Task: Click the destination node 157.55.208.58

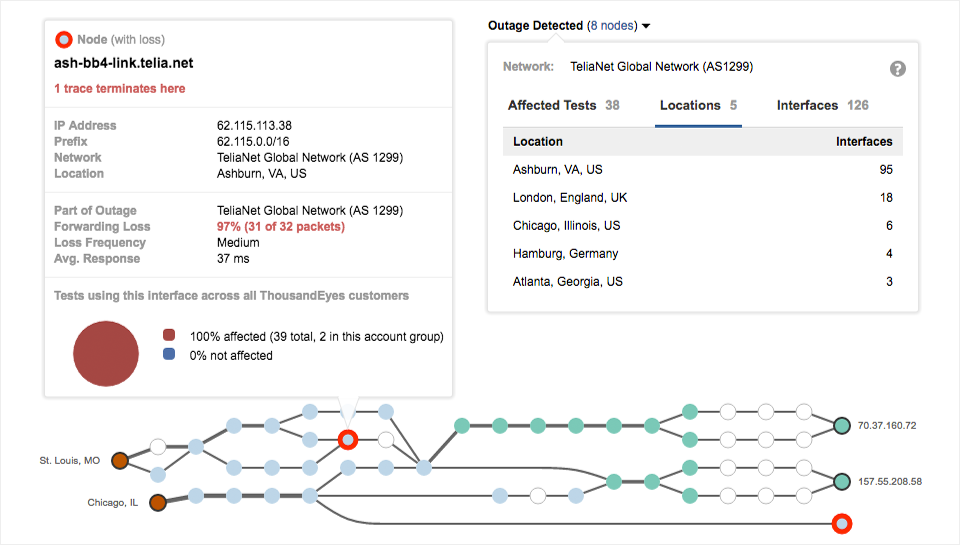Action: (842, 482)
